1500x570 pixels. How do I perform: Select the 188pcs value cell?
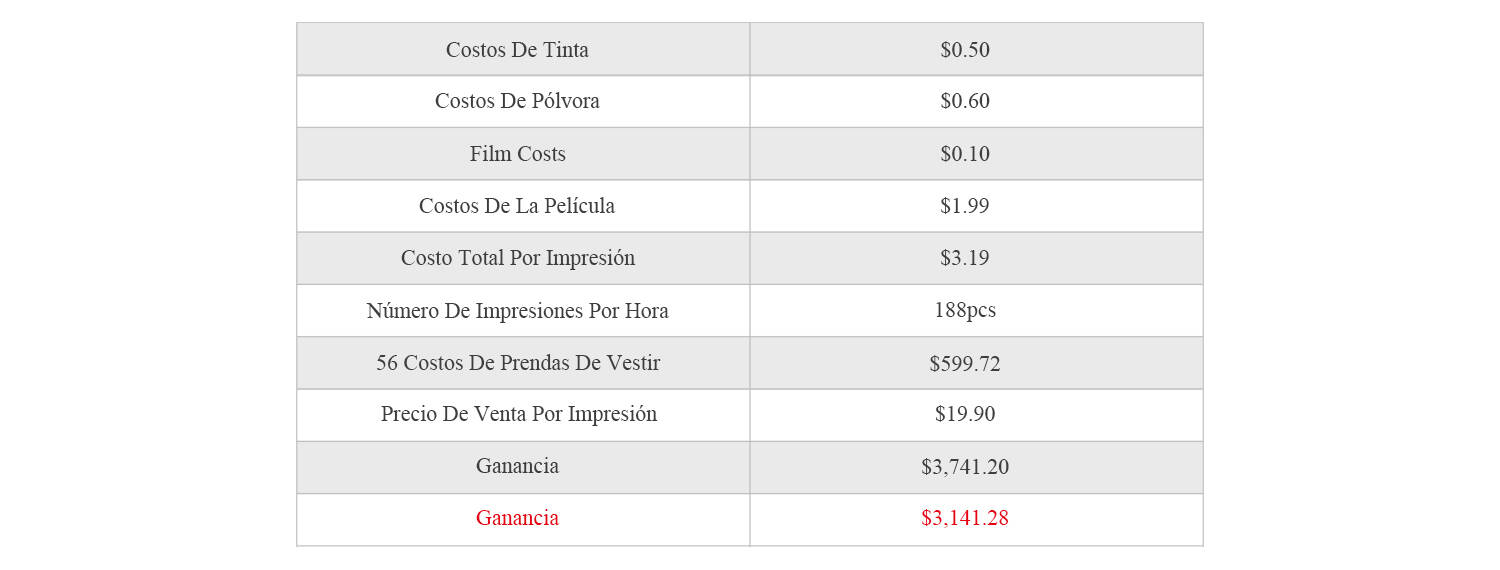pyautogui.click(x=965, y=311)
